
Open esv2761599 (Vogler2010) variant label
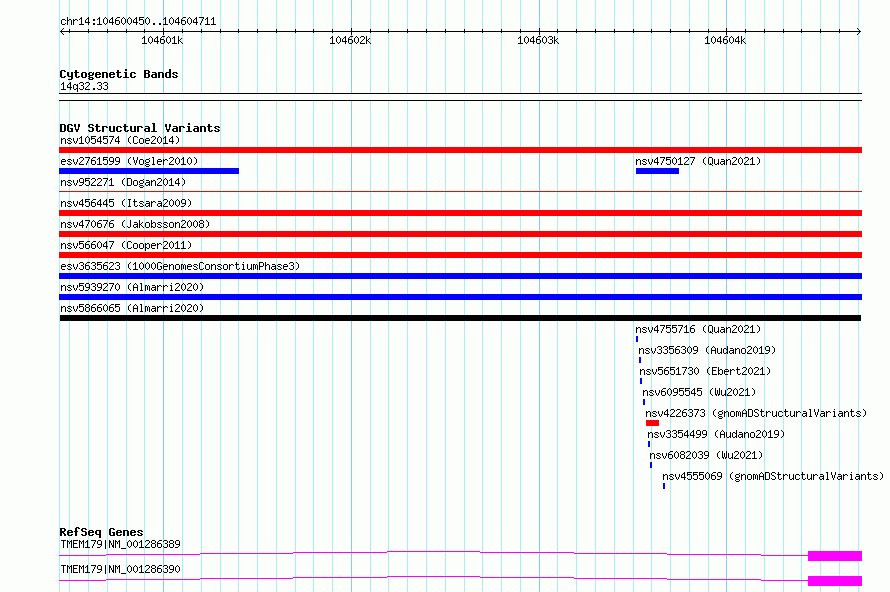[x=129, y=161]
